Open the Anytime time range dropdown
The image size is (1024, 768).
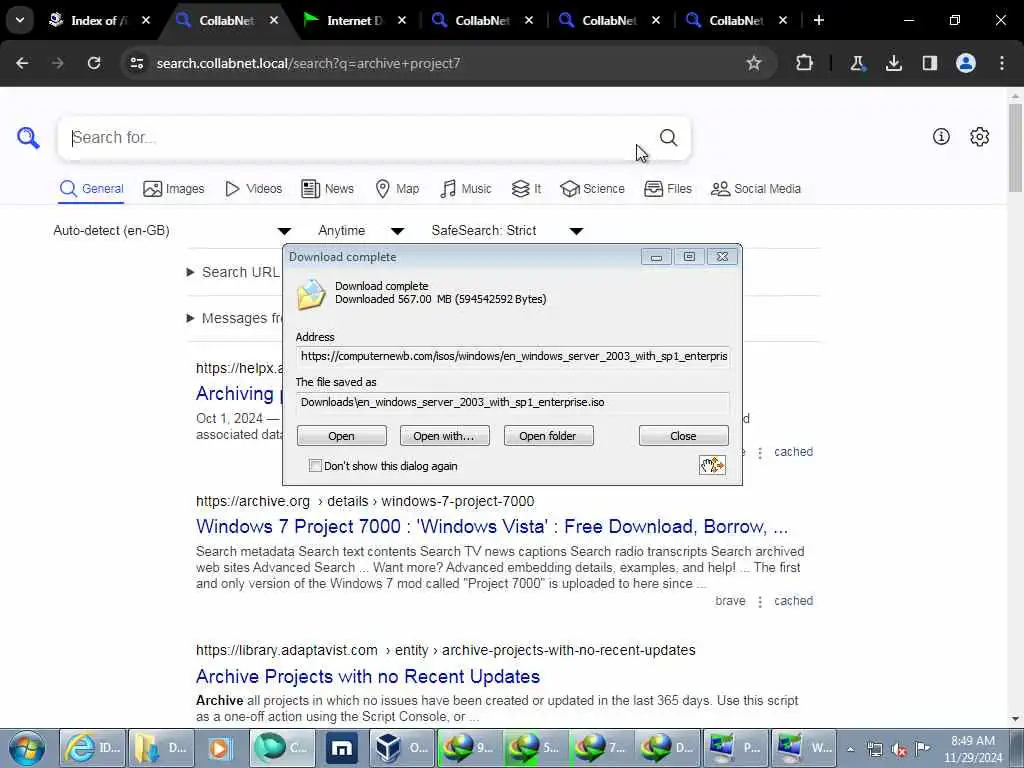[361, 231]
